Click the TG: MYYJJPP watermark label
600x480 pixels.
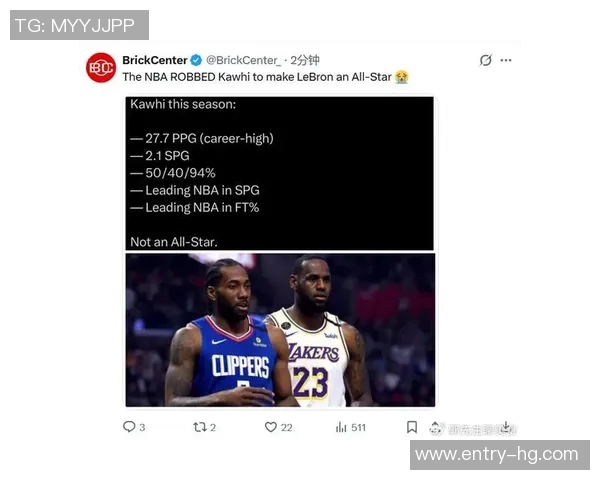coord(79,25)
